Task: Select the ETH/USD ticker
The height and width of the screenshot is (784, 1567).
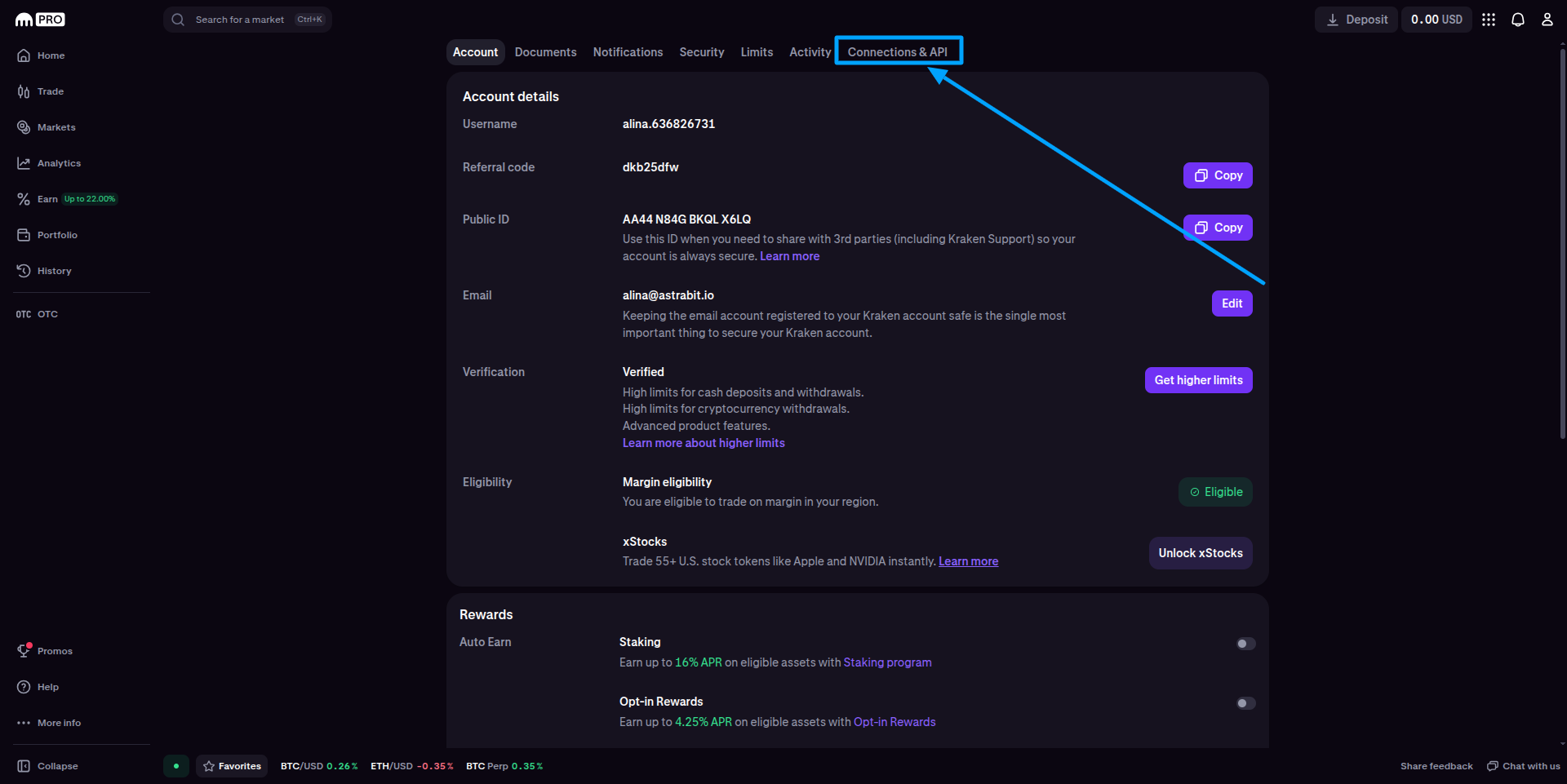Action: (x=412, y=766)
